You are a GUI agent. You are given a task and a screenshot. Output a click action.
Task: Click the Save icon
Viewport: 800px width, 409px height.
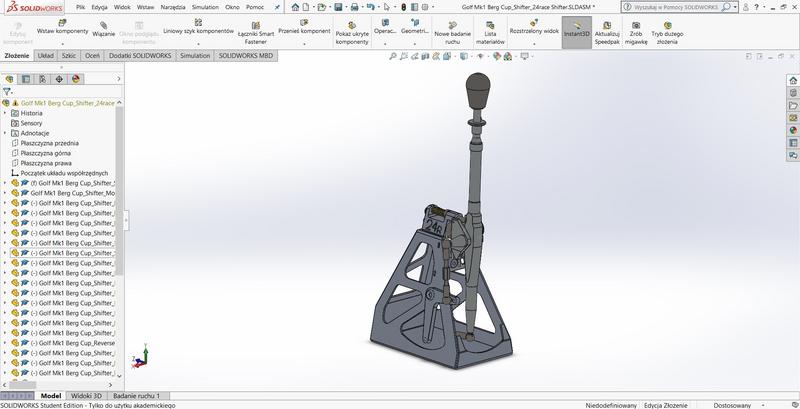click(x=338, y=7)
